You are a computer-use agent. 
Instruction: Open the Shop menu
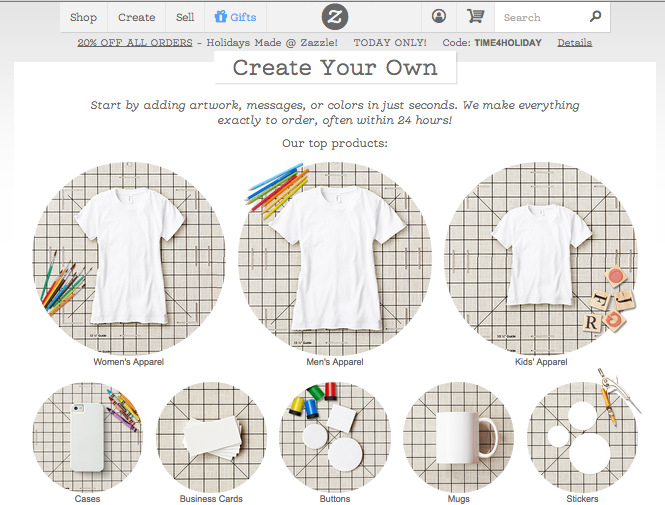[83, 17]
